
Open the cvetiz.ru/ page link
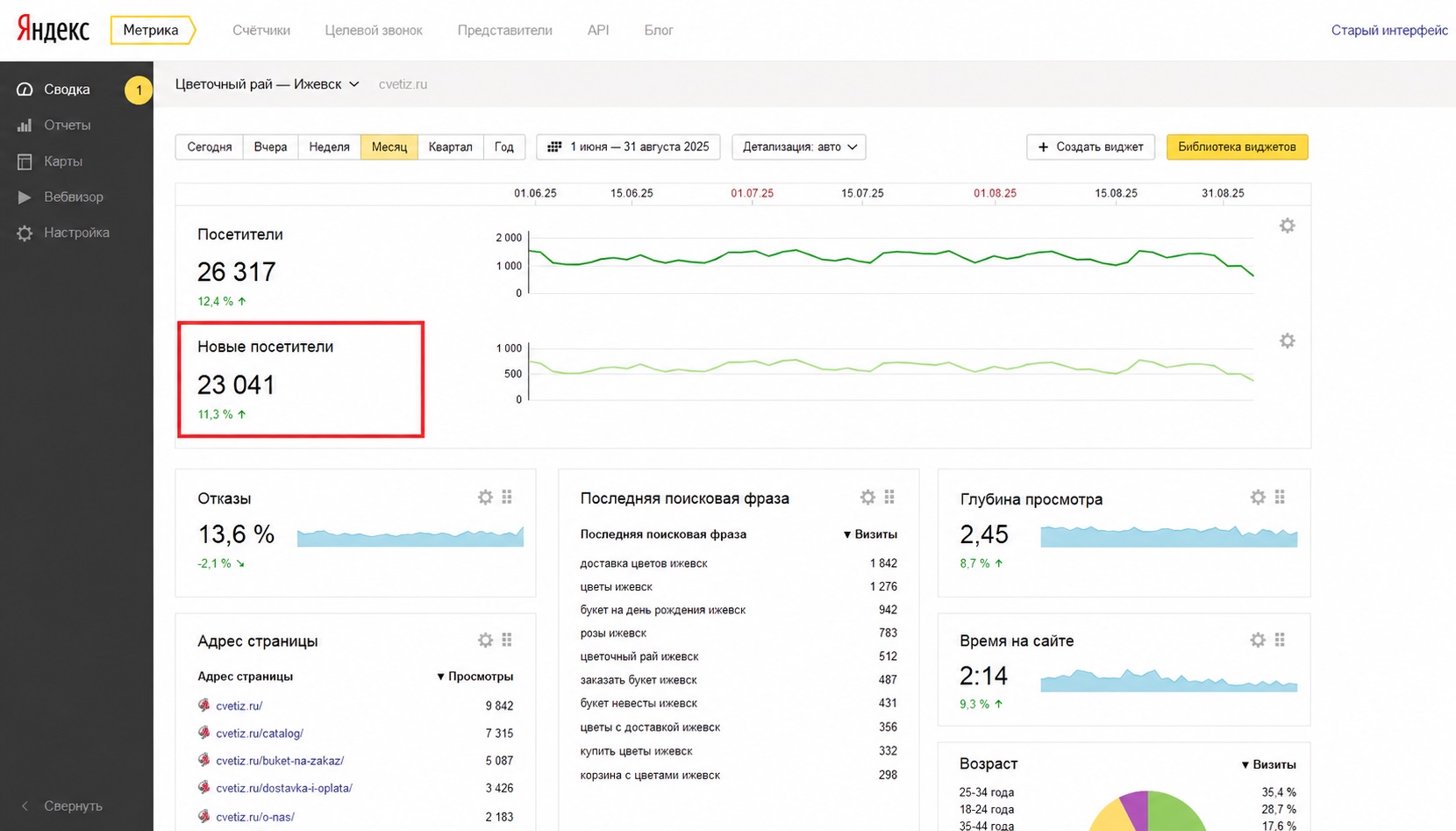(x=239, y=706)
